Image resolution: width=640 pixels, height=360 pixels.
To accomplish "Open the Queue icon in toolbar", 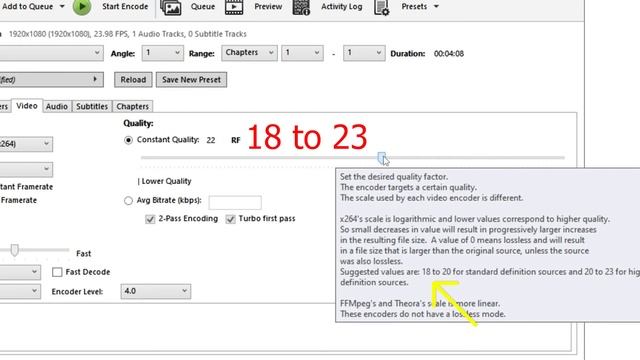I will pos(171,7).
